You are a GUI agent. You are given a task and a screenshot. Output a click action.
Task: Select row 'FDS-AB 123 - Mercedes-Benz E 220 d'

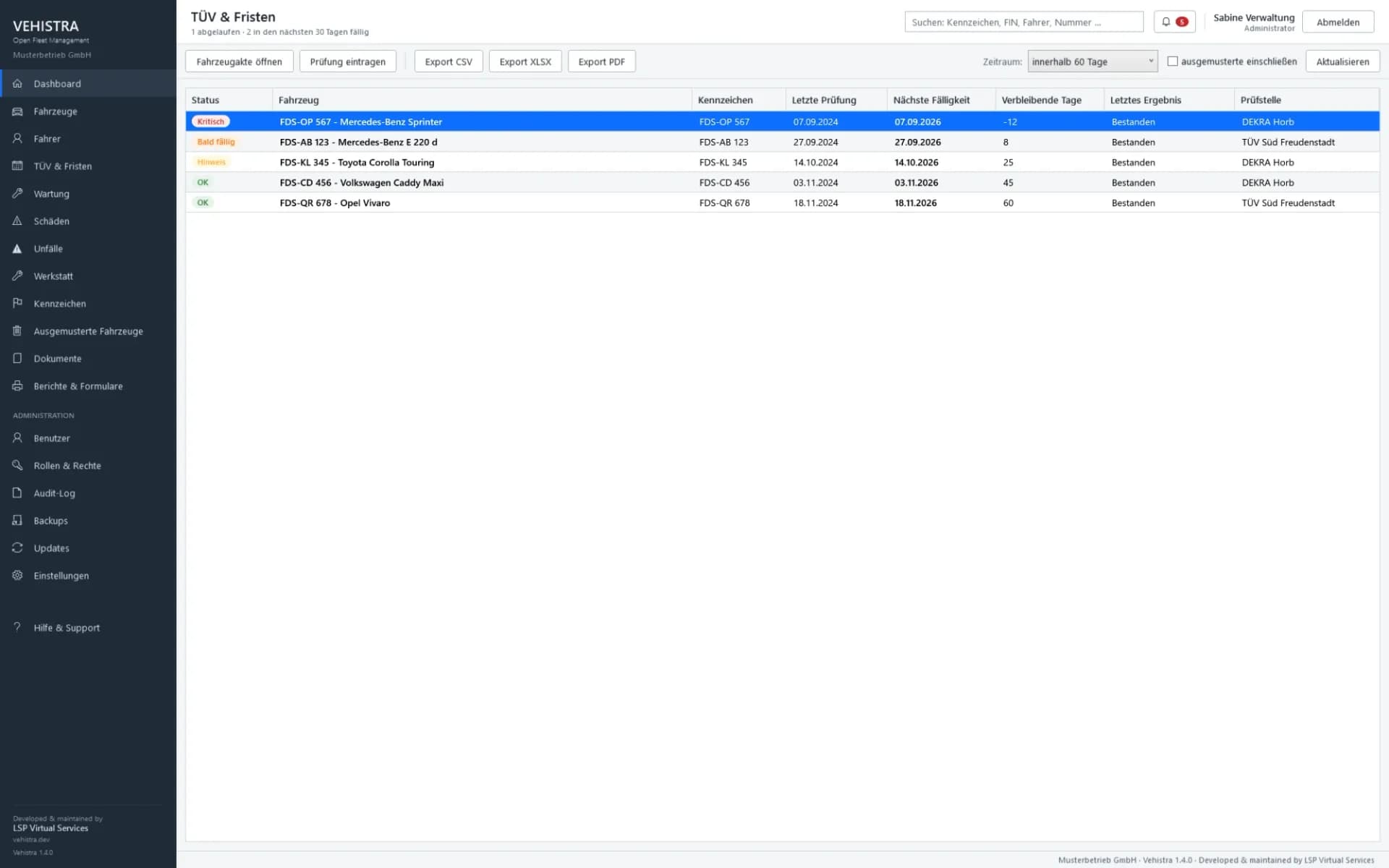(x=783, y=142)
